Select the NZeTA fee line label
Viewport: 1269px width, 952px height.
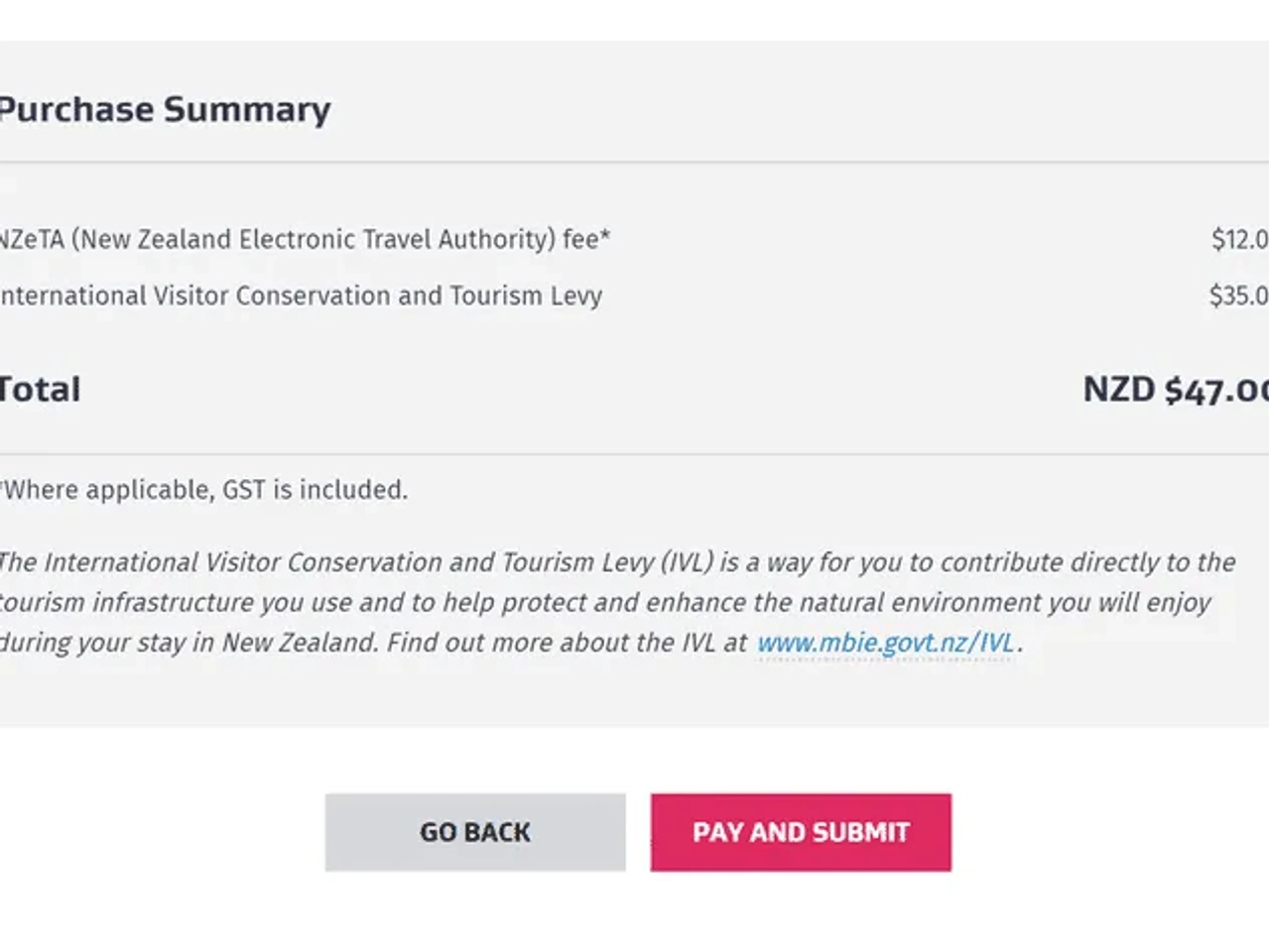[304, 239]
